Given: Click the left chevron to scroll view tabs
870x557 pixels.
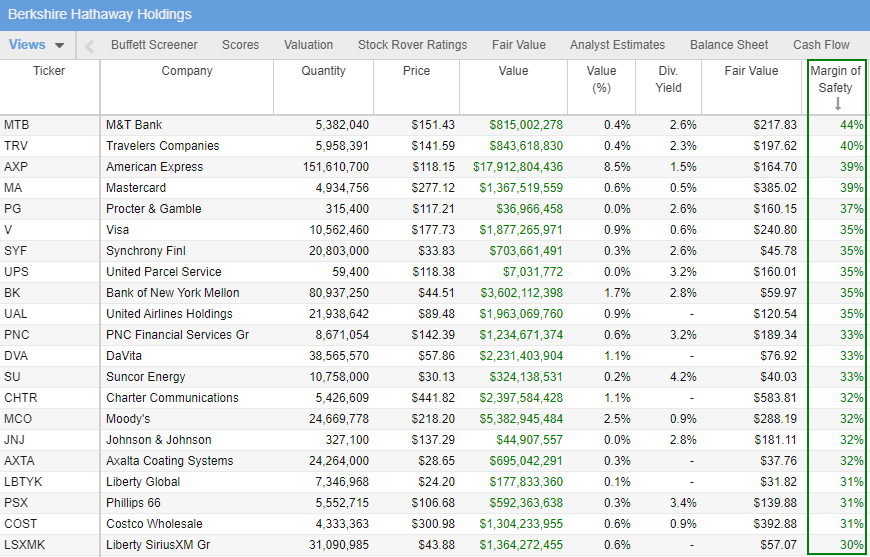Looking at the screenshot, I should click(x=89, y=47).
